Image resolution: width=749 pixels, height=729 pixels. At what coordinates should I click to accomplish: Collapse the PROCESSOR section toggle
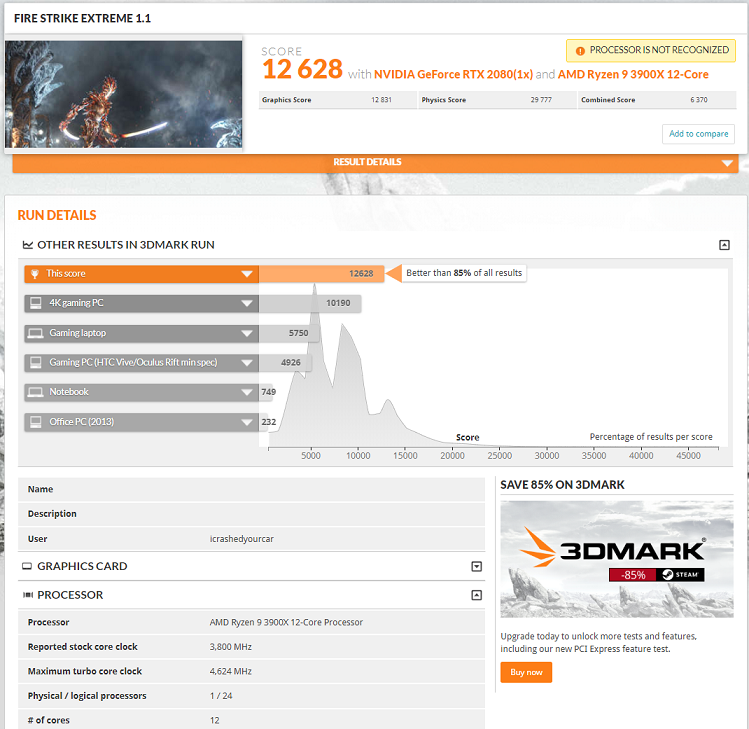pyautogui.click(x=476, y=595)
